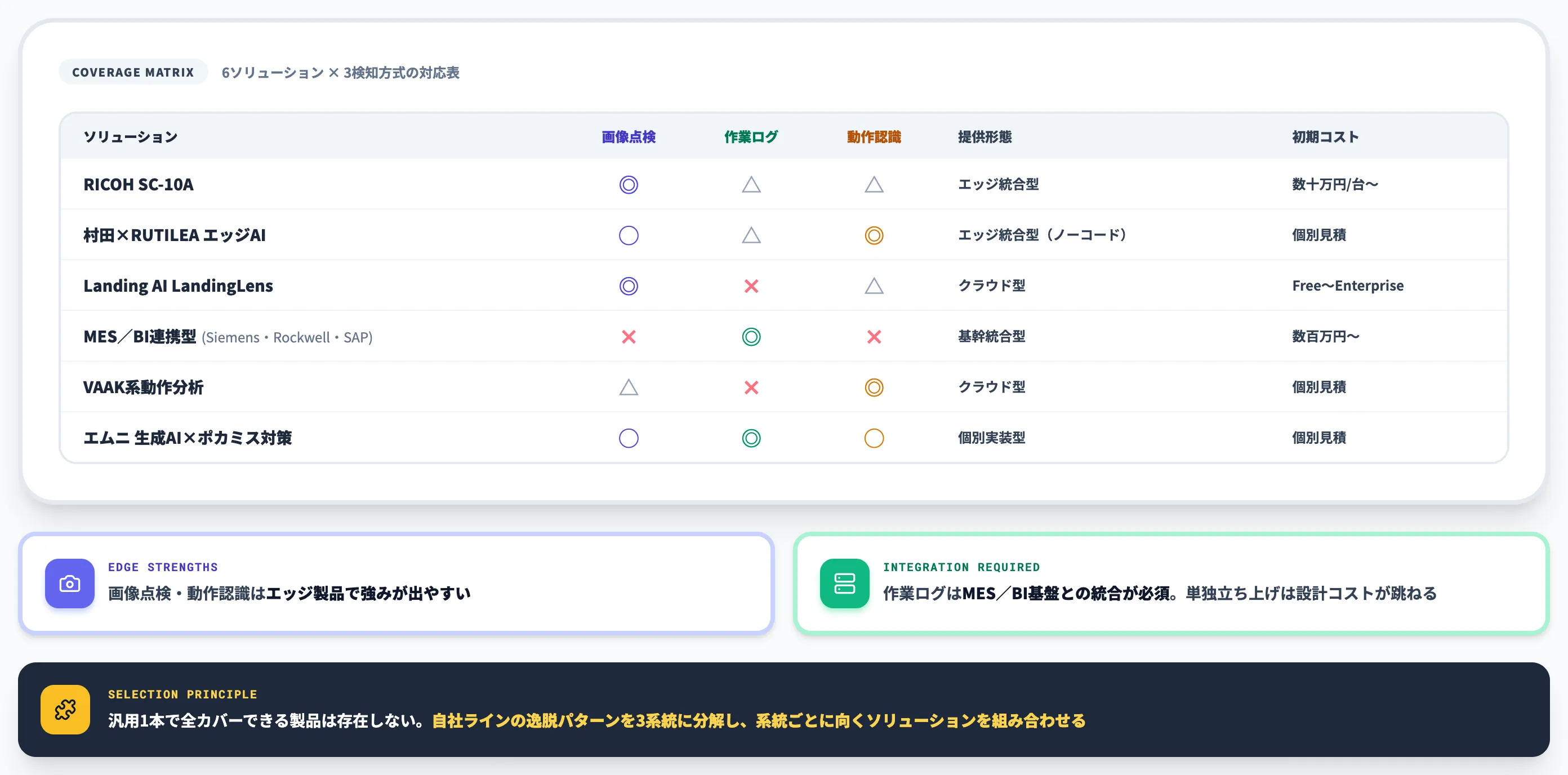1568x775 pixels.
Task: Click the ソリューション column header
Action: click(x=130, y=137)
